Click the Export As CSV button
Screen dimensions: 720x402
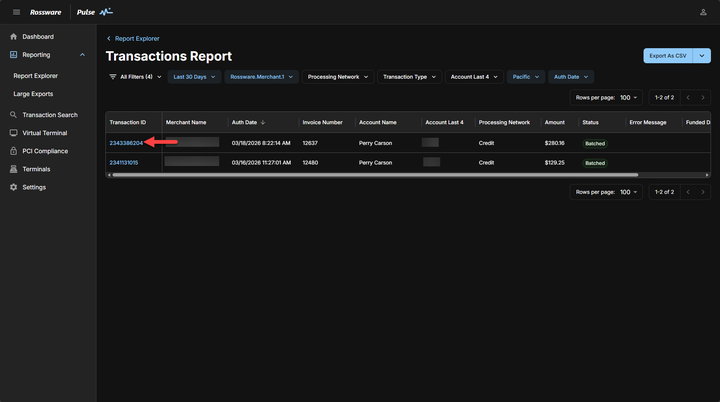tap(668, 56)
